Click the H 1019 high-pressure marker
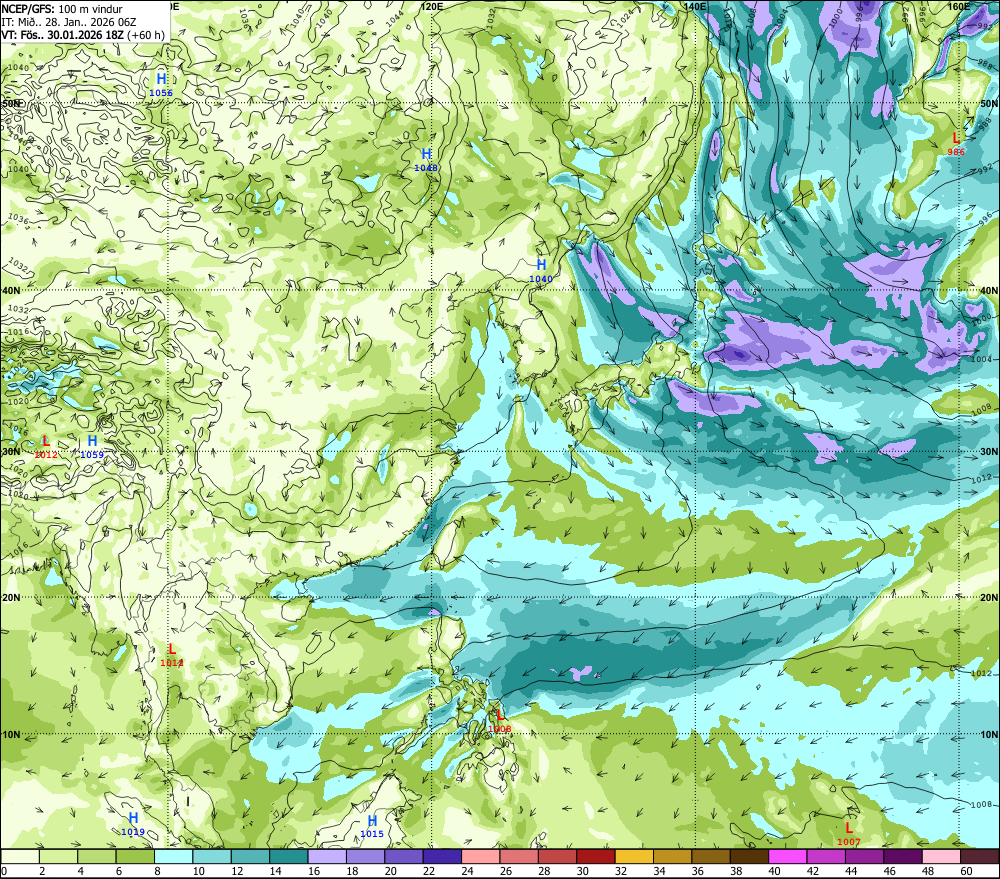The height and width of the screenshot is (879, 1000). click(x=133, y=824)
